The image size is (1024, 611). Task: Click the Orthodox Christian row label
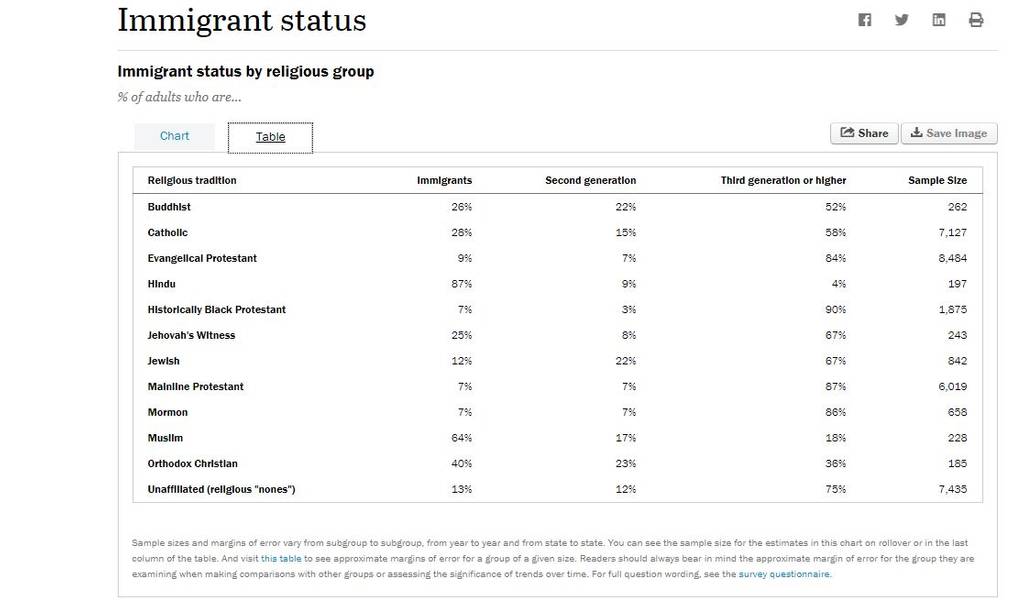point(193,463)
